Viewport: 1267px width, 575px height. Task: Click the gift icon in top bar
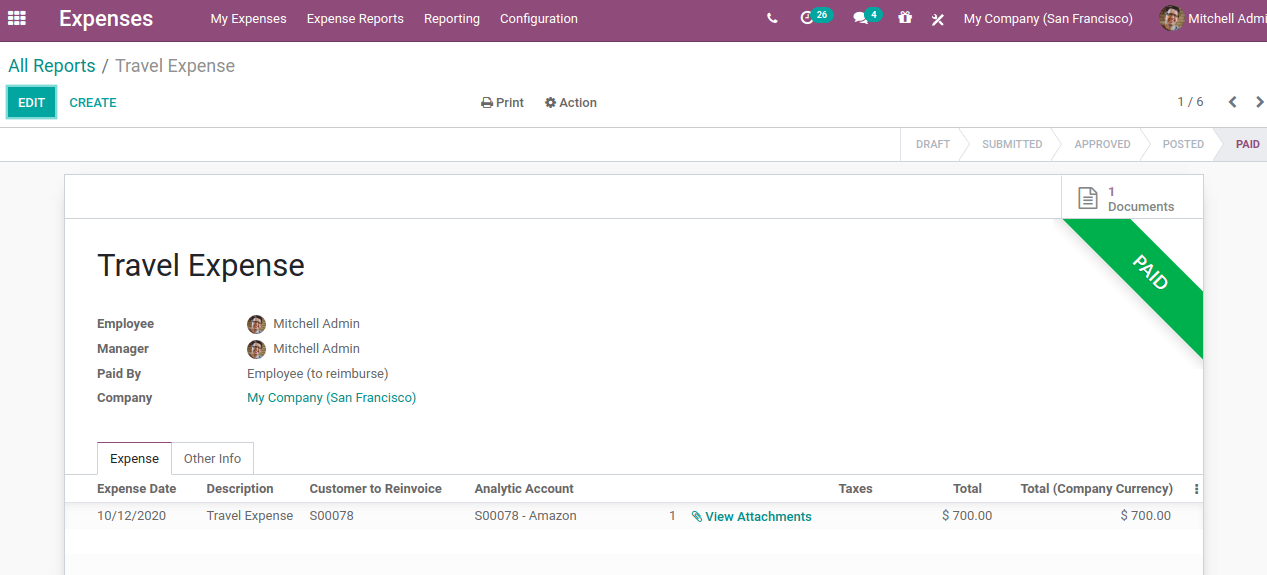point(905,18)
